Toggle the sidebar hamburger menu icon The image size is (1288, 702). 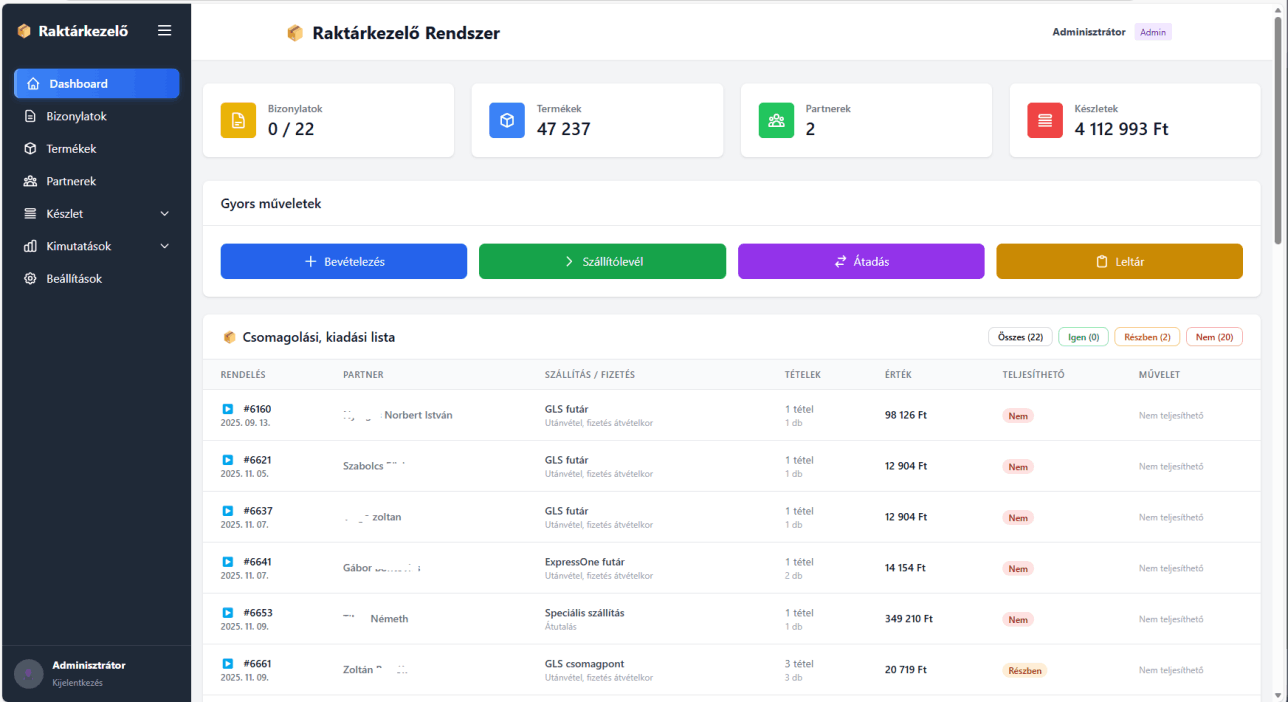[x=165, y=31]
